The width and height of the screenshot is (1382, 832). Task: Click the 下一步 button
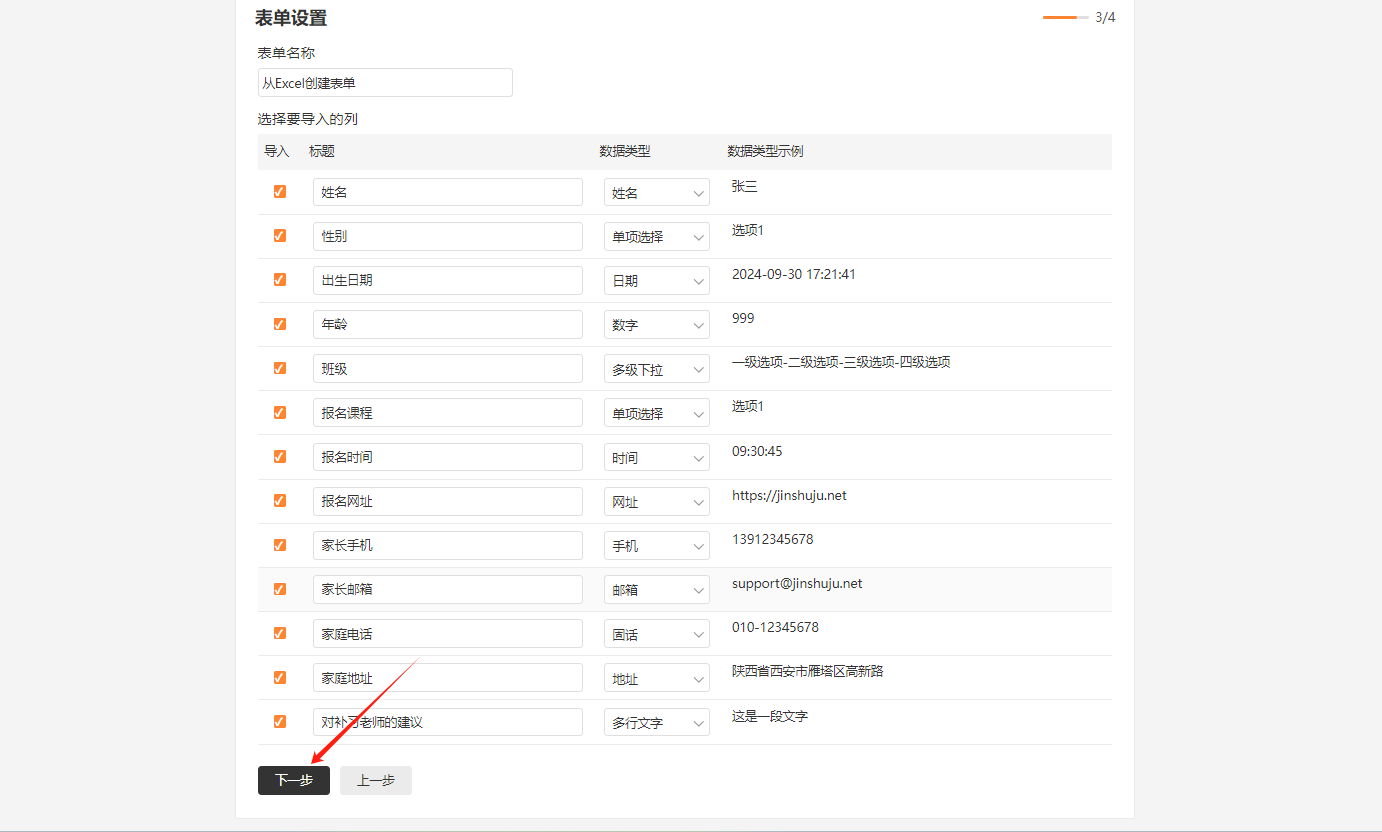[x=294, y=780]
